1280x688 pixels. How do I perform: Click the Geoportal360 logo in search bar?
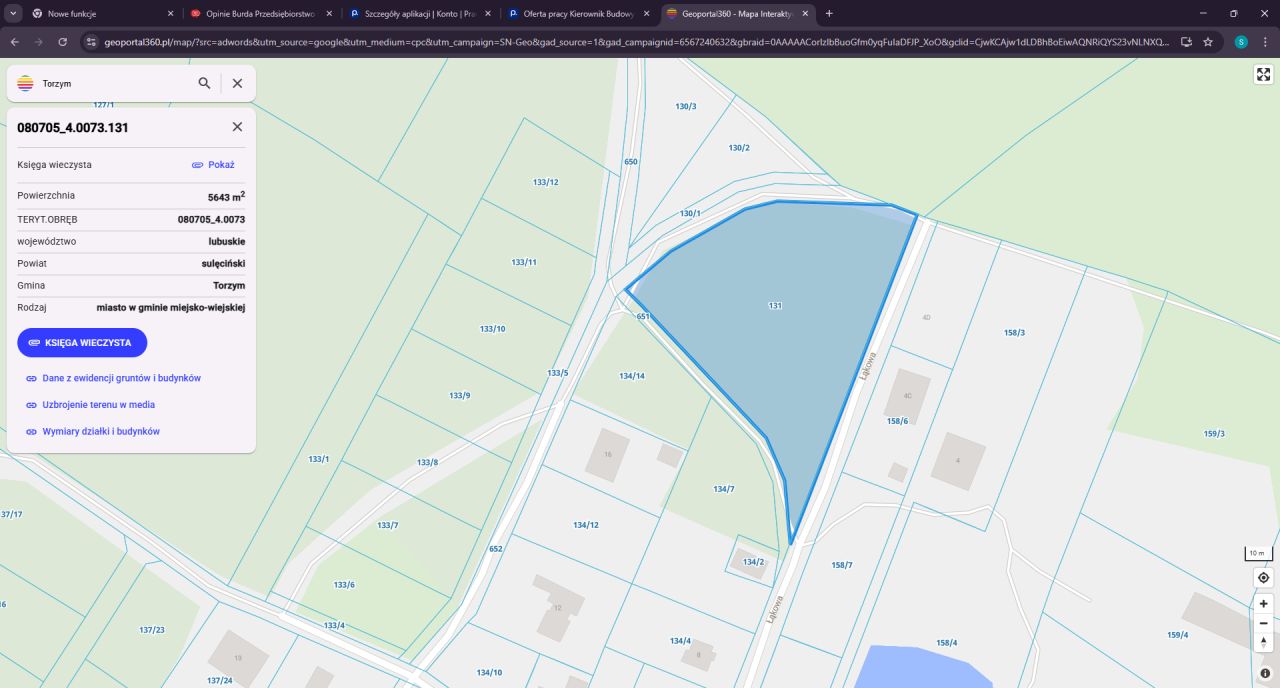26,83
